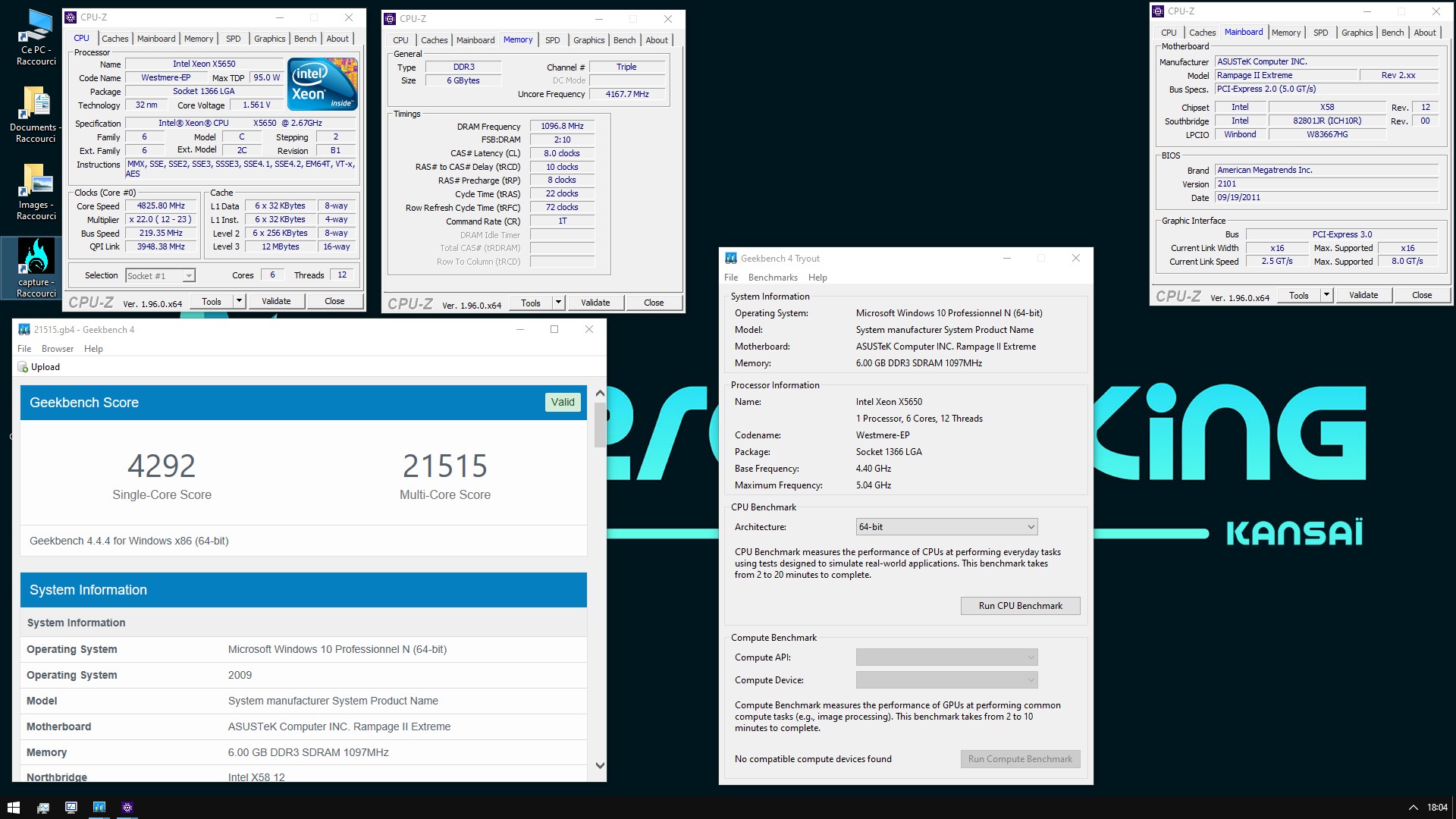
Task: Click scroll up arrow in Geekbench results
Action: (600, 393)
